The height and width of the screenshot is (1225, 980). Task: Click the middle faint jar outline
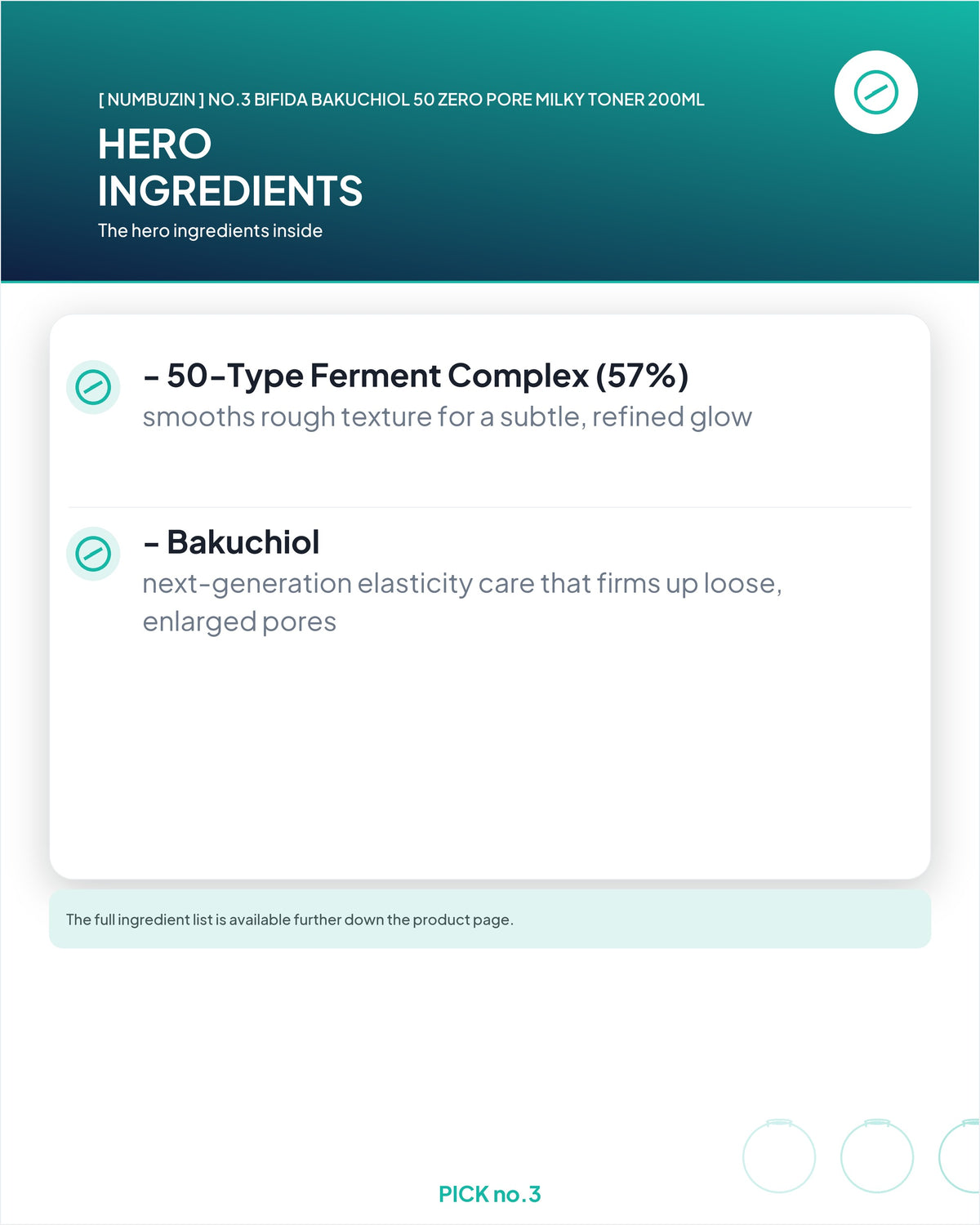(877, 1156)
